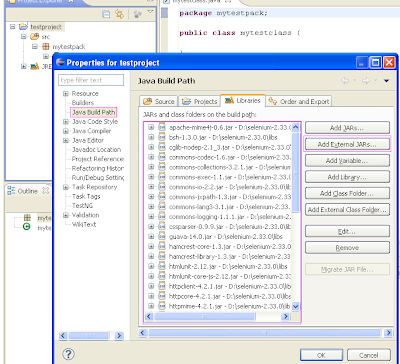This screenshot has width=400, height=364.
Task: Expand apache-mime4j-0.6.jar entry
Action: click(151, 127)
